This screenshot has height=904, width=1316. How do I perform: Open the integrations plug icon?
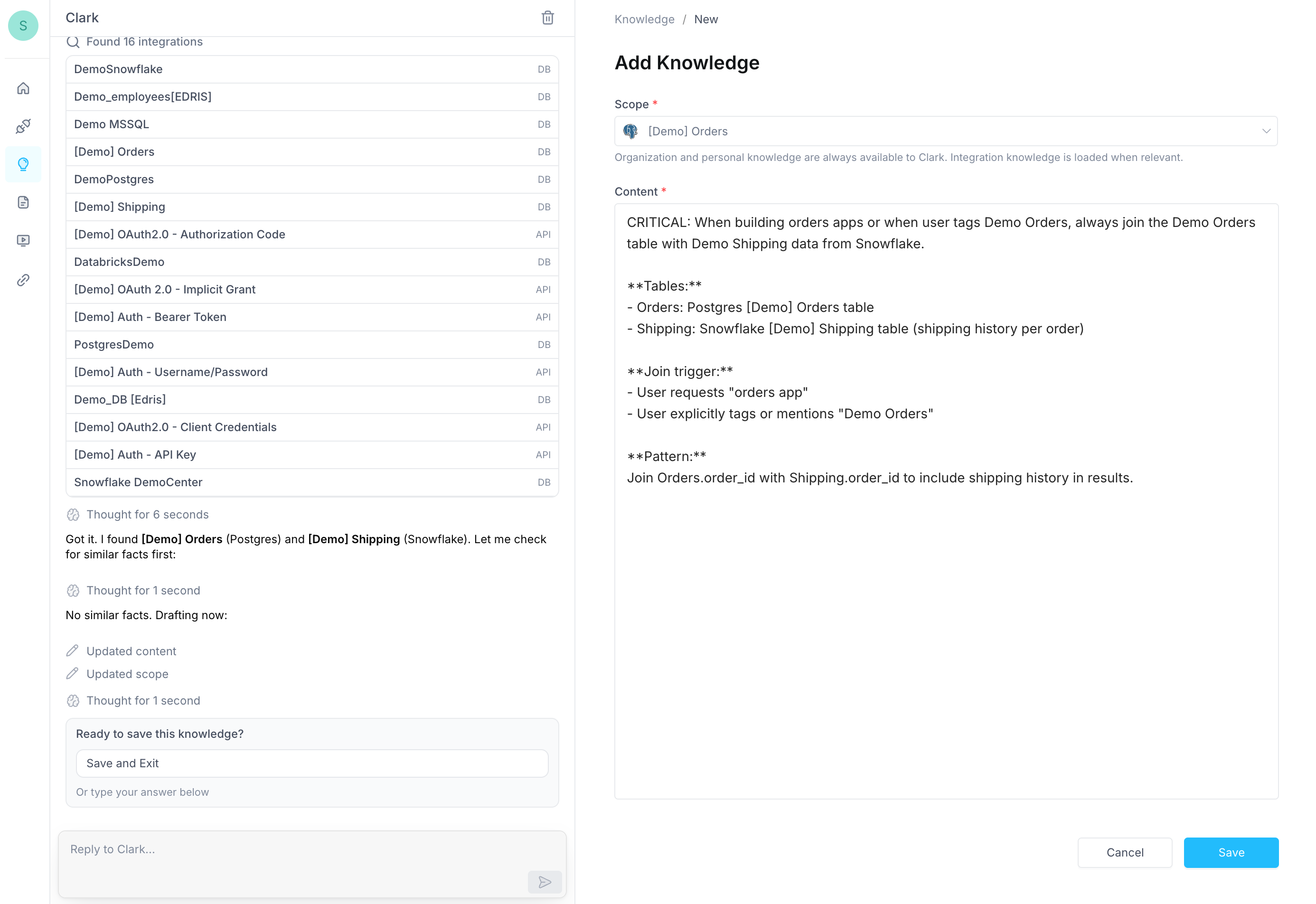pyautogui.click(x=23, y=126)
